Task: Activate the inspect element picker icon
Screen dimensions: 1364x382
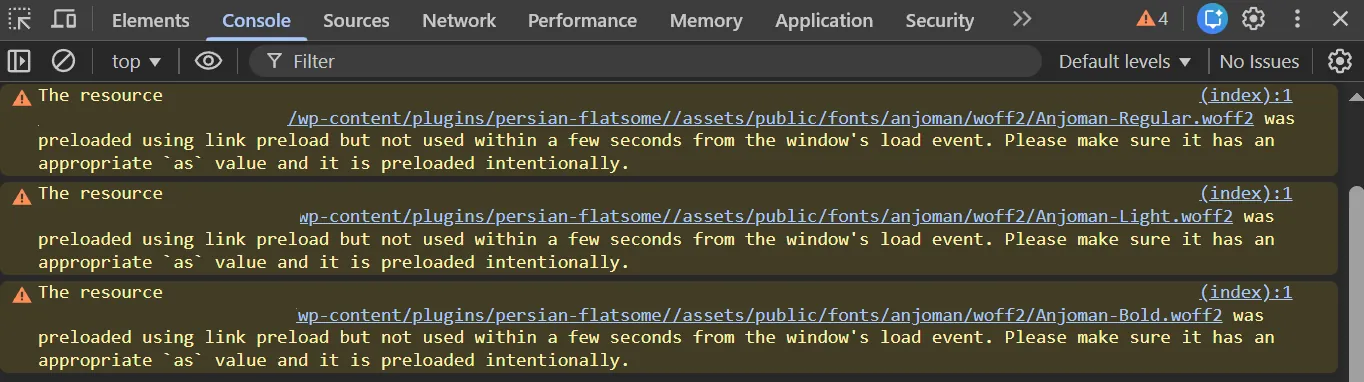Action: (20, 19)
